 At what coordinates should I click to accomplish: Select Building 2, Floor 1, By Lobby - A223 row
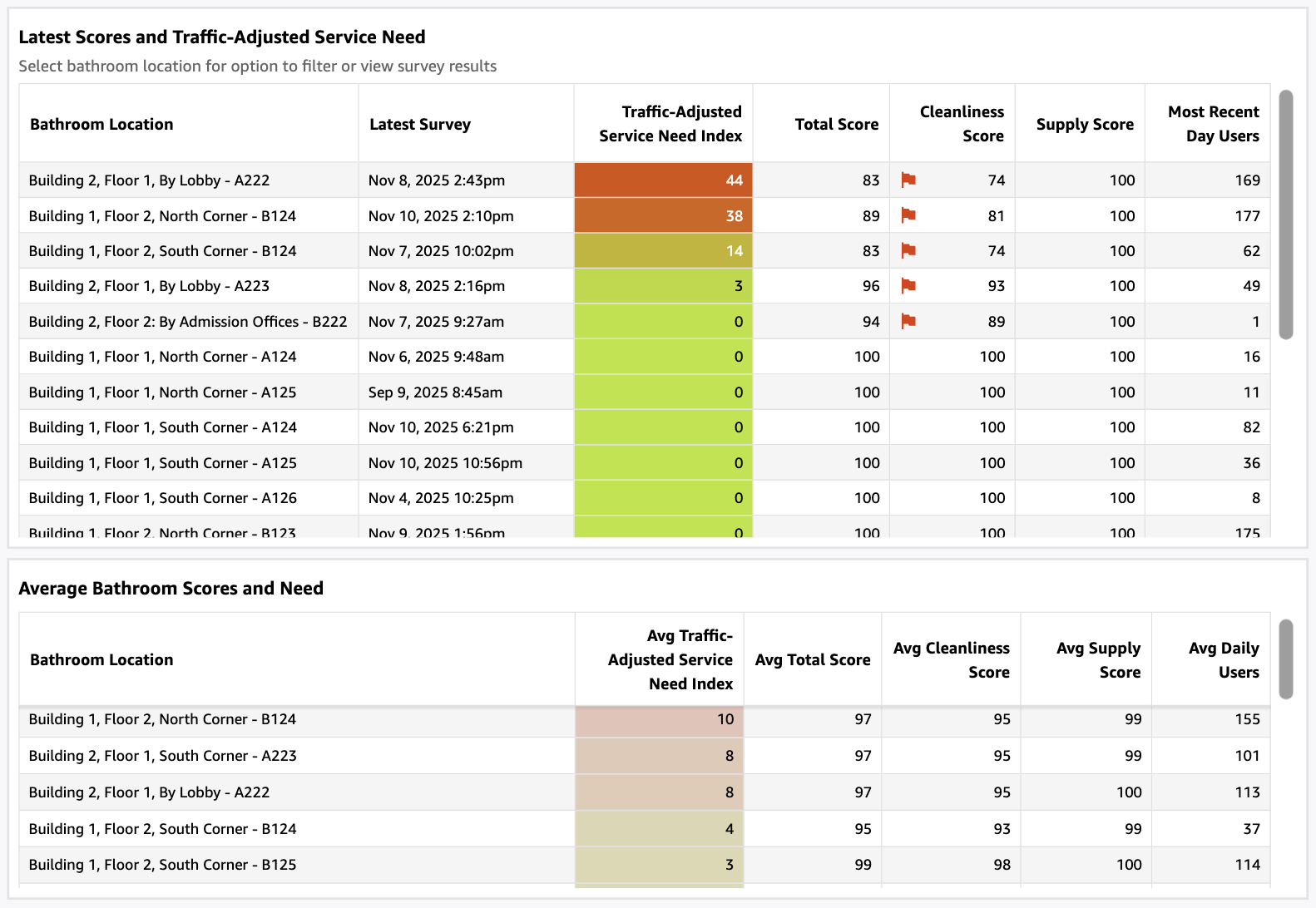pos(149,286)
